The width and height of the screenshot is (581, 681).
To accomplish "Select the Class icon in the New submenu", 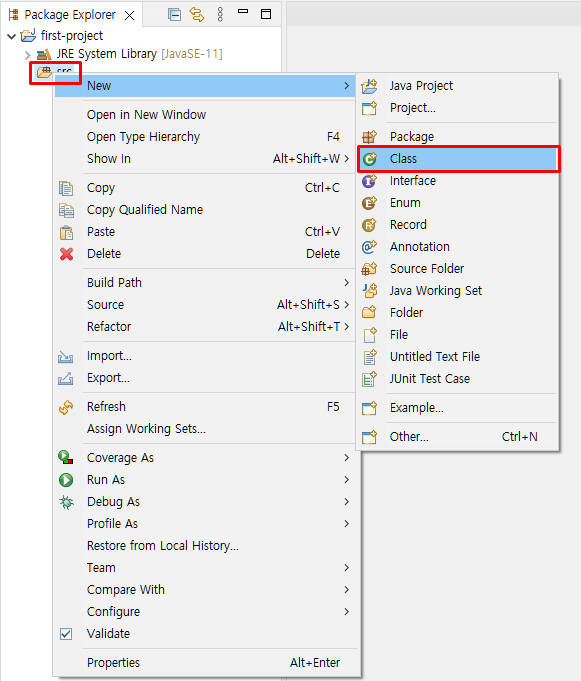I will click(x=370, y=159).
